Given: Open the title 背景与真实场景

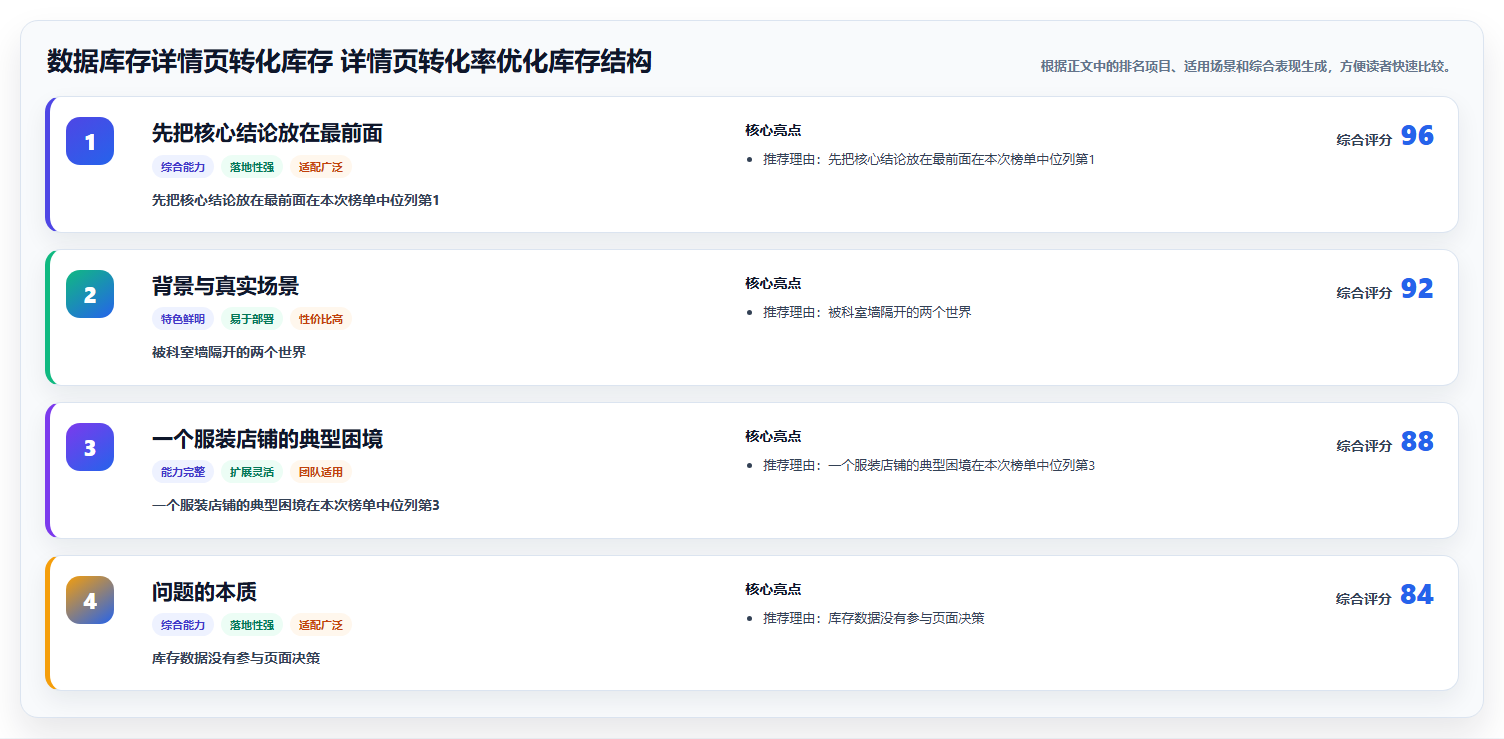Looking at the screenshot, I should click(225, 286).
